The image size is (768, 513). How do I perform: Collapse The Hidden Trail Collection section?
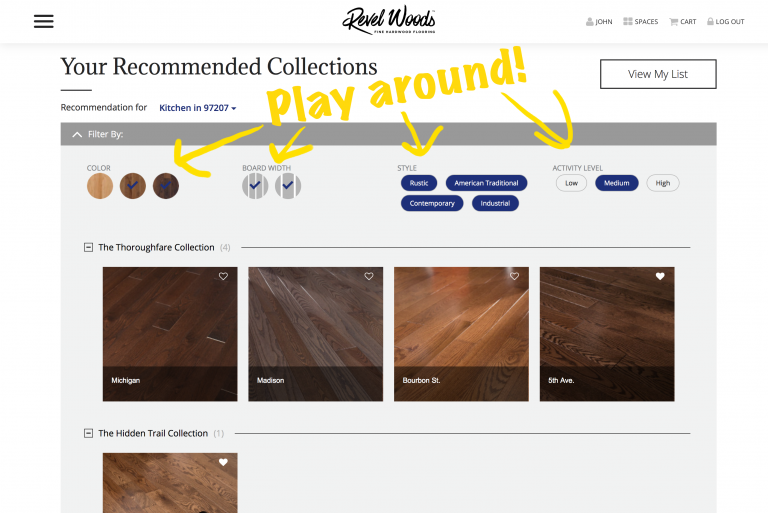tap(88, 433)
